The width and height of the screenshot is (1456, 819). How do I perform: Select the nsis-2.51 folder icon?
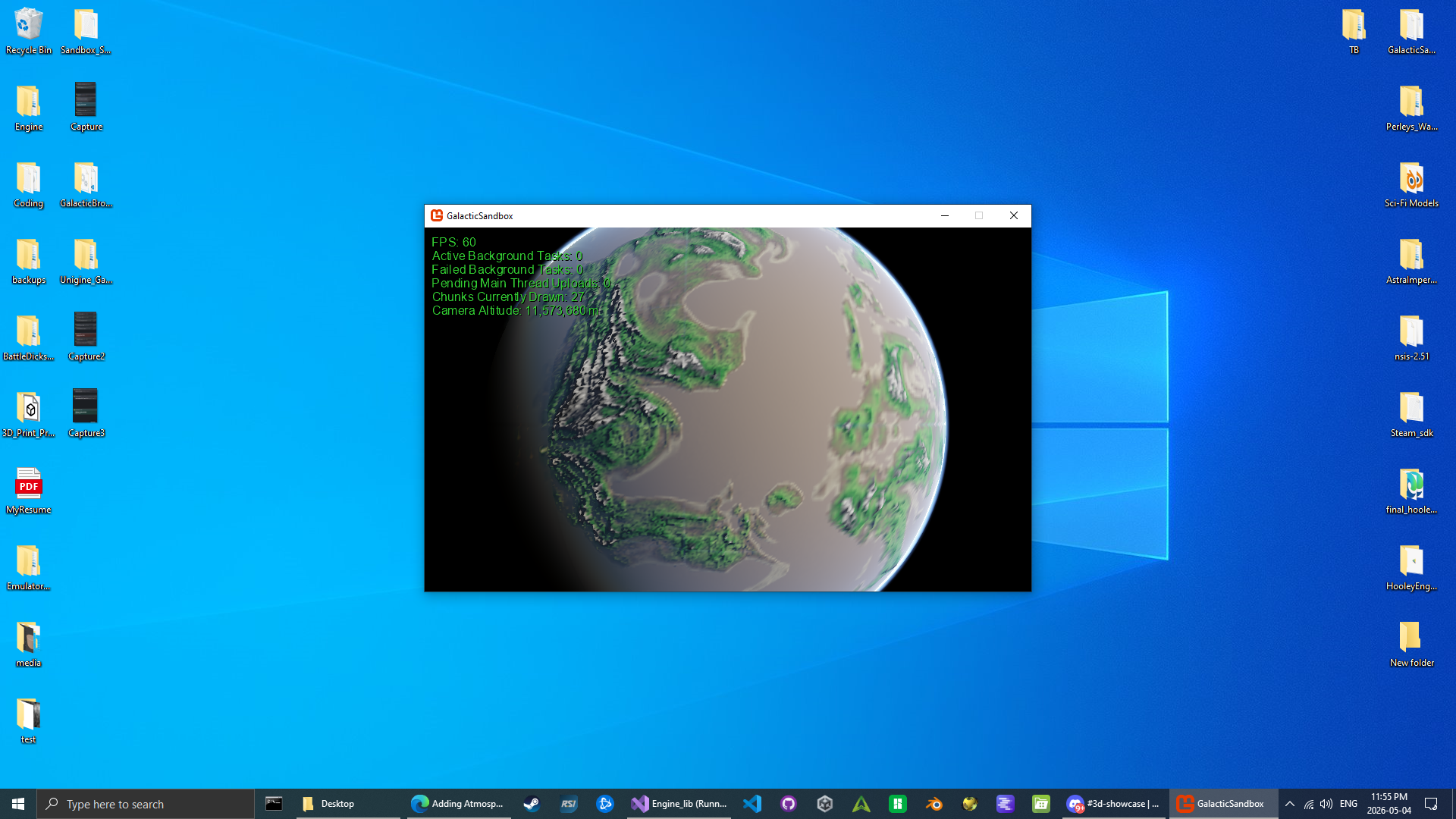[1412, 337]
